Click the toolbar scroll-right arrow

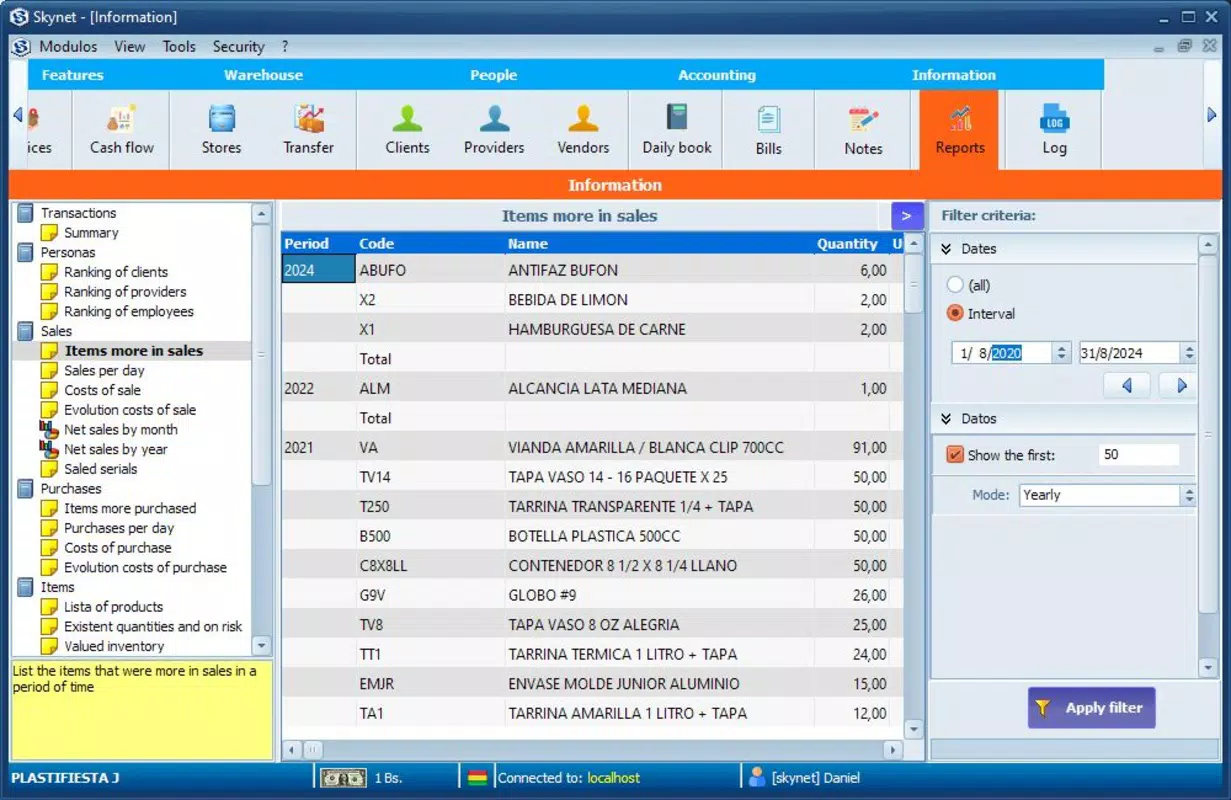pos(1212,115)
